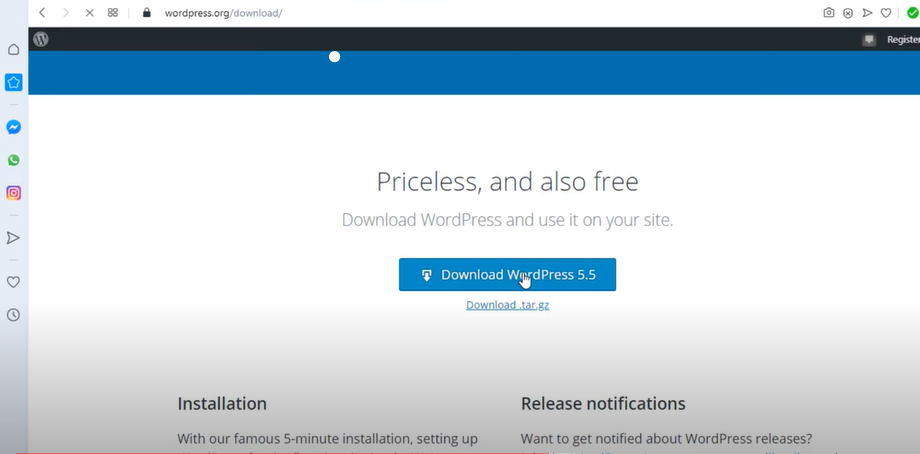
Task: Click the Release notifications heading
Action: 603,404
